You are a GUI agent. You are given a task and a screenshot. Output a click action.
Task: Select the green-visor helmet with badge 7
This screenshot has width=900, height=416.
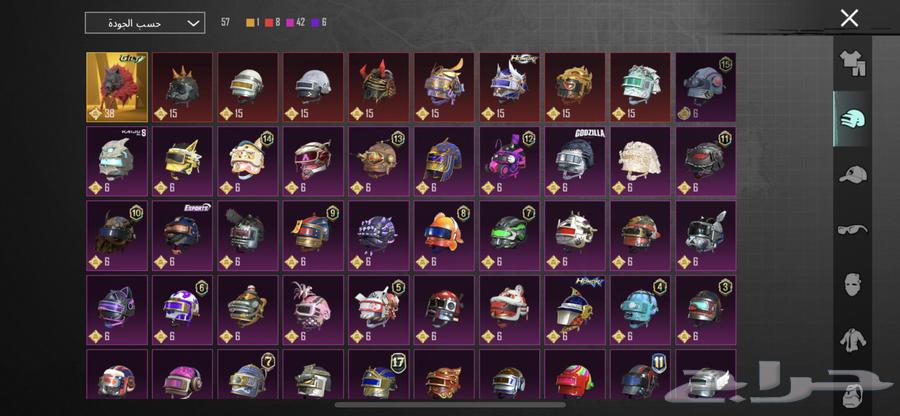(x=510, y=235)
